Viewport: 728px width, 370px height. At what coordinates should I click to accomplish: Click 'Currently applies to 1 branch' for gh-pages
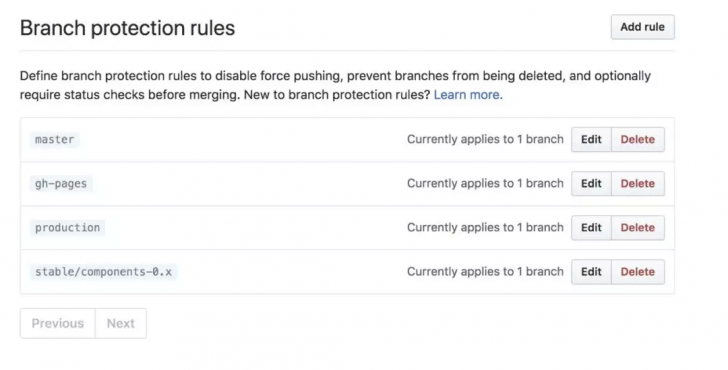[x=485, y=183]
